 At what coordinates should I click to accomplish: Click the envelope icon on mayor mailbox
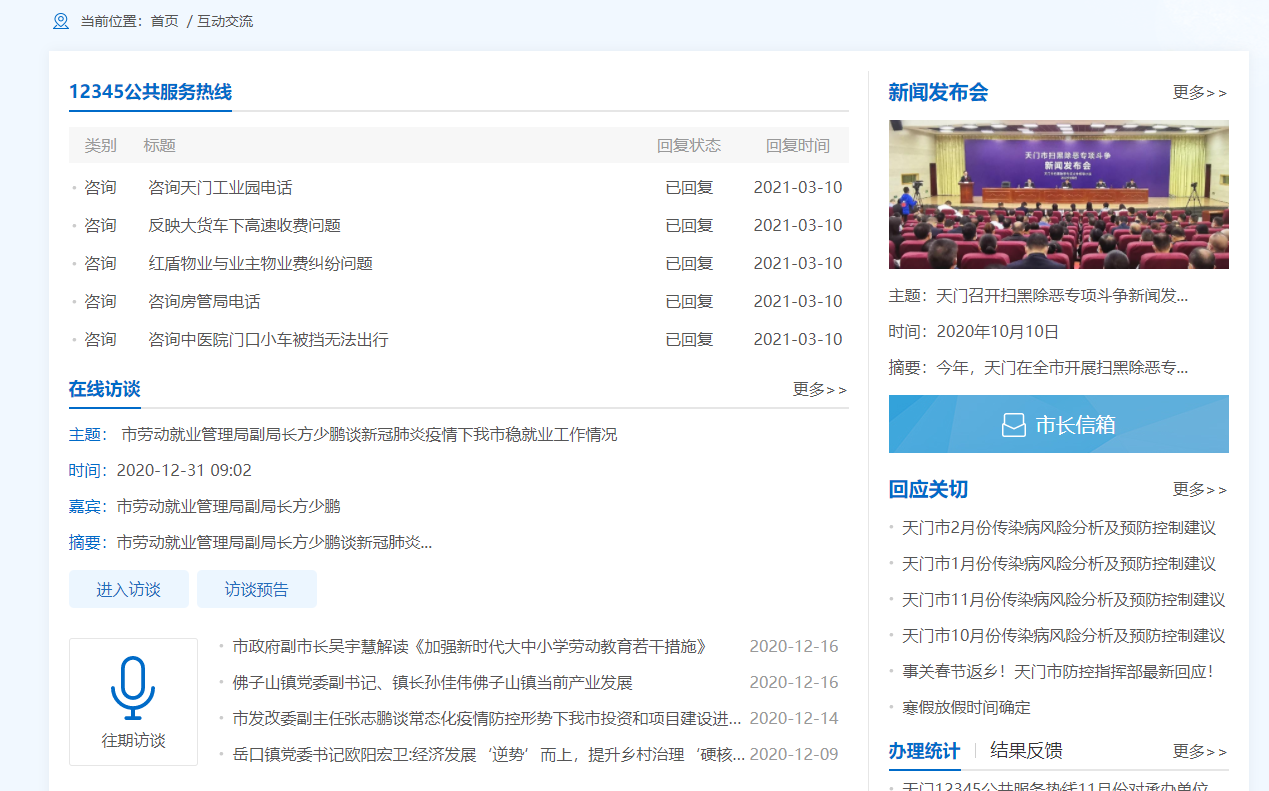point(1013,425)
